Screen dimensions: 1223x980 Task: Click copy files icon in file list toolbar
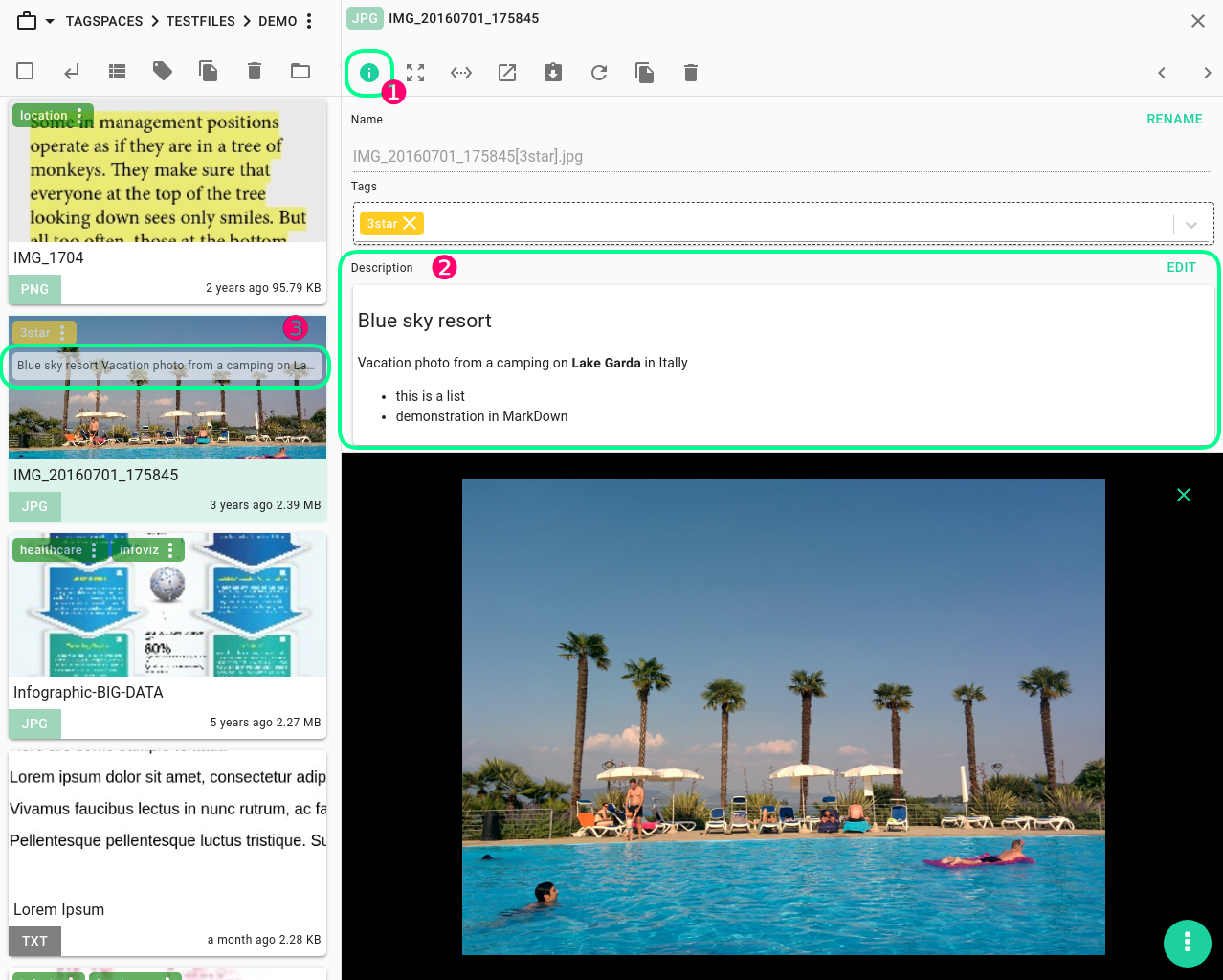pyautogui.click(x=209, y=71)
